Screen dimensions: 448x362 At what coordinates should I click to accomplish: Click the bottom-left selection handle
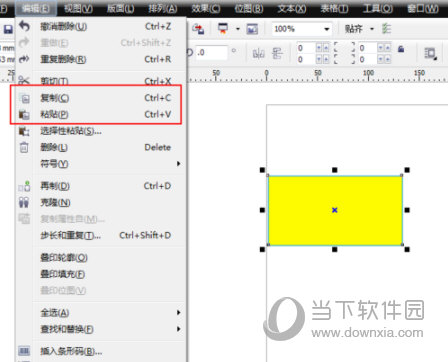(x=262, y=249)
